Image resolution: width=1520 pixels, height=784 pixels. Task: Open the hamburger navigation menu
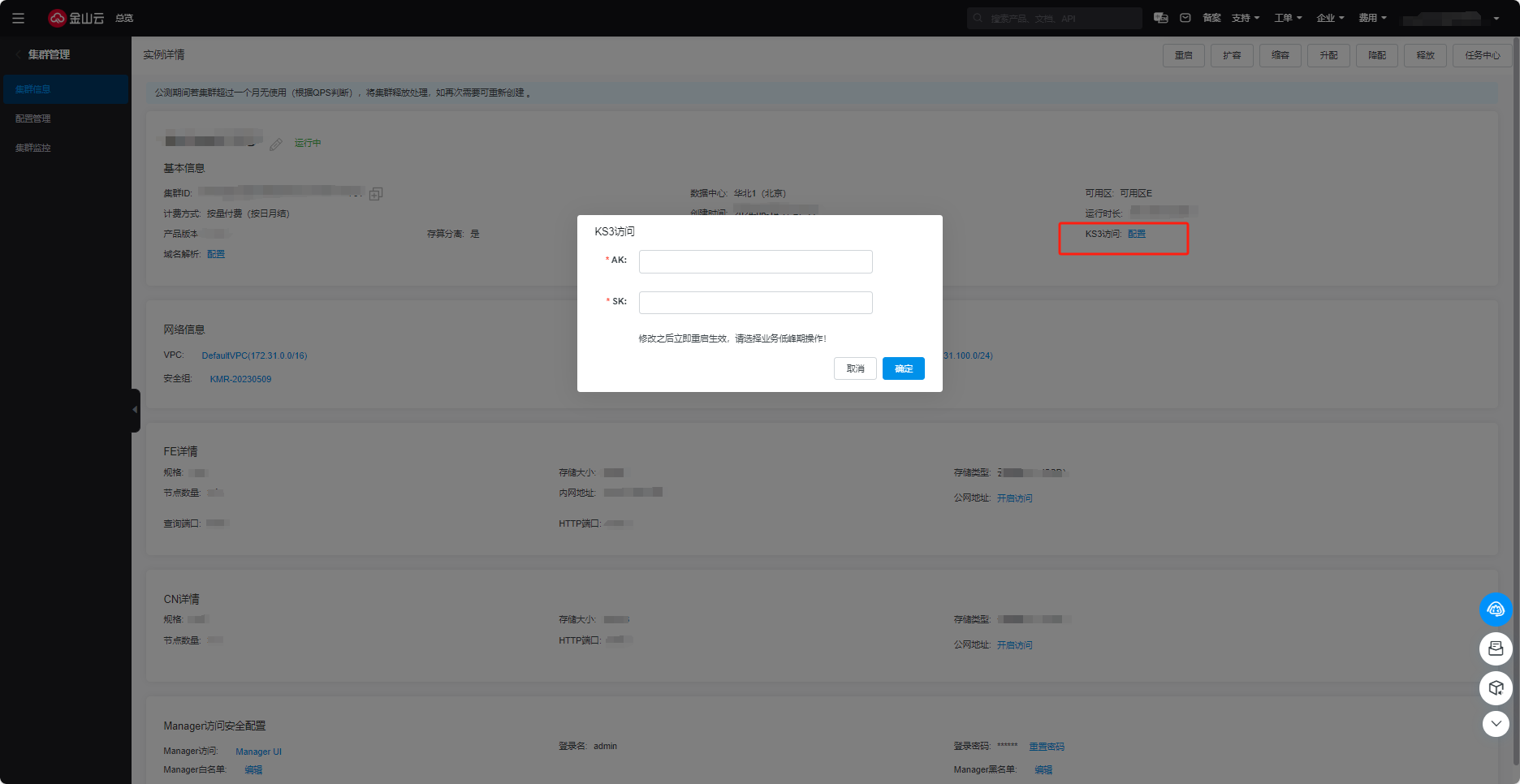[18, 18]
